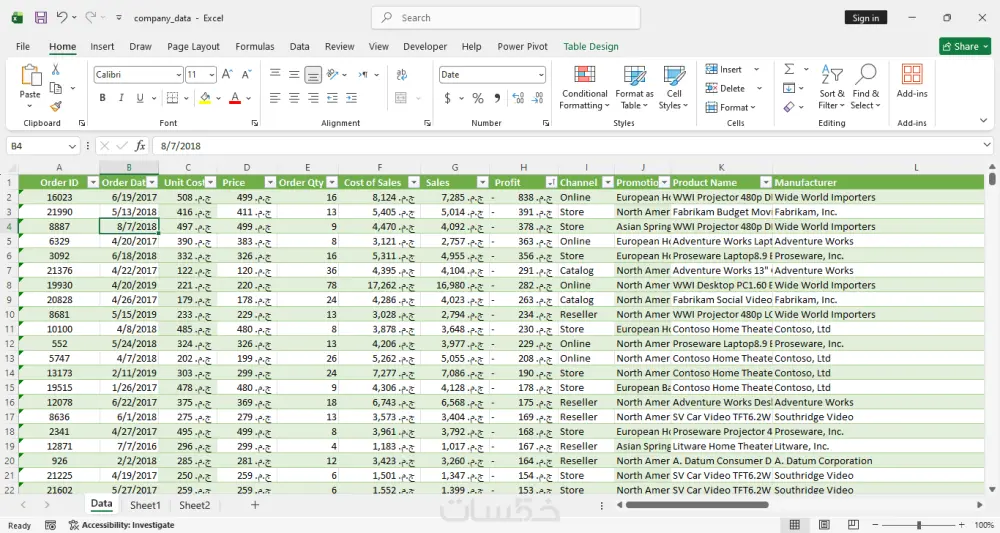The height and width of the screenshot is (533, 1000).
Task: Toggle Middle Align vertical alignment
Action: point(294,75)
